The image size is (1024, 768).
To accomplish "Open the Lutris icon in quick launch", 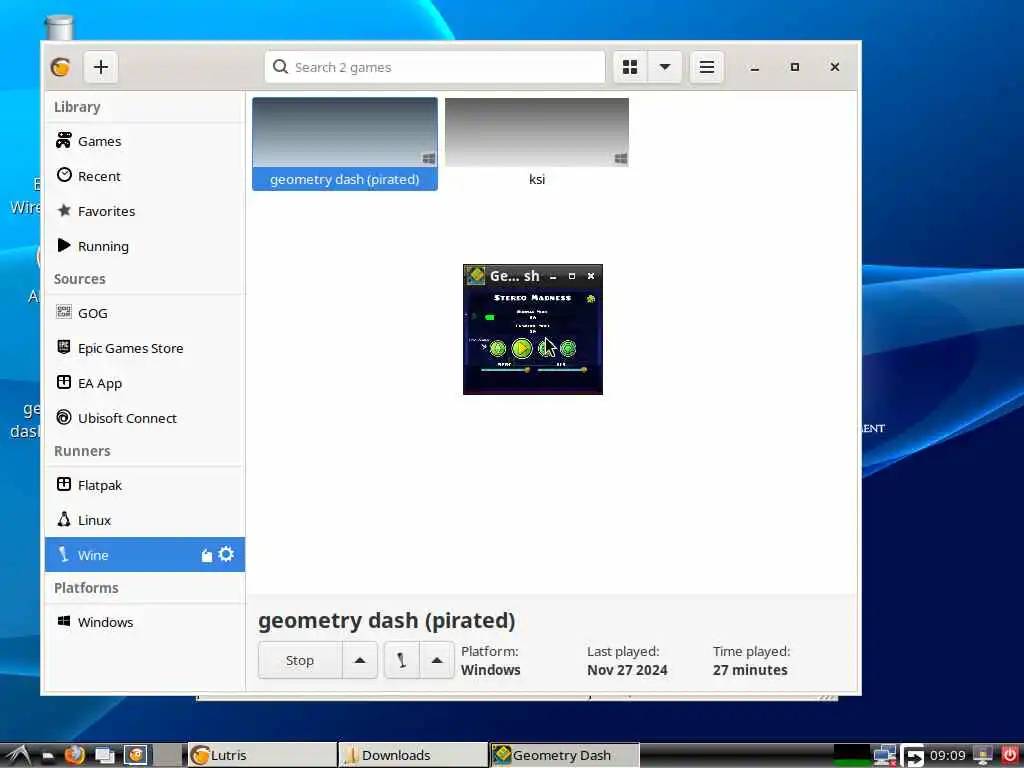I will [136, 755].
